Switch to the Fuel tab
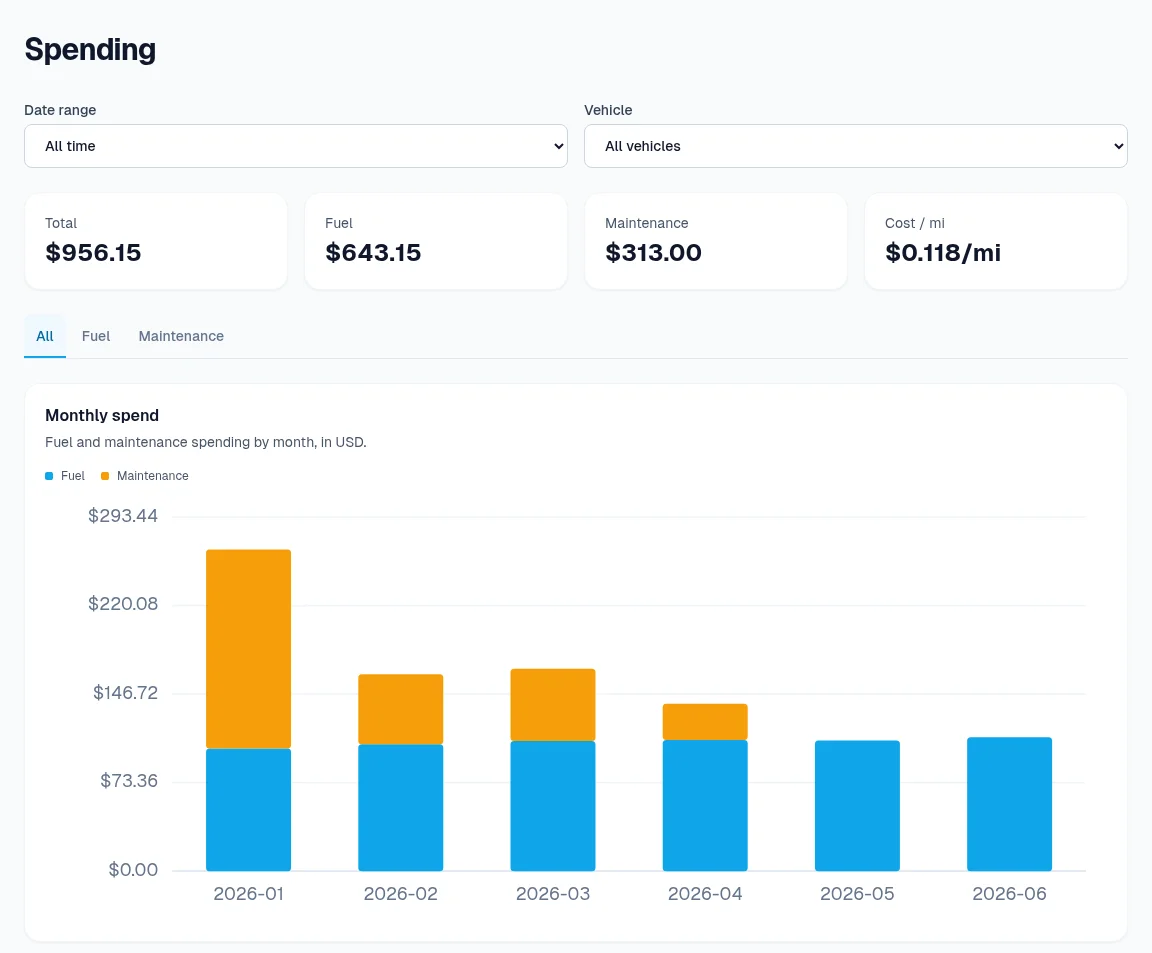The width and height of the screenshot is (1152, 953). 96,336
